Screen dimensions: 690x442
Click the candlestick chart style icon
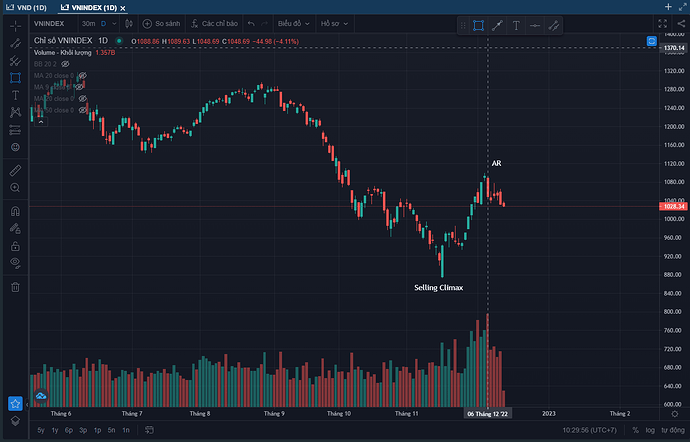point(129,22)
